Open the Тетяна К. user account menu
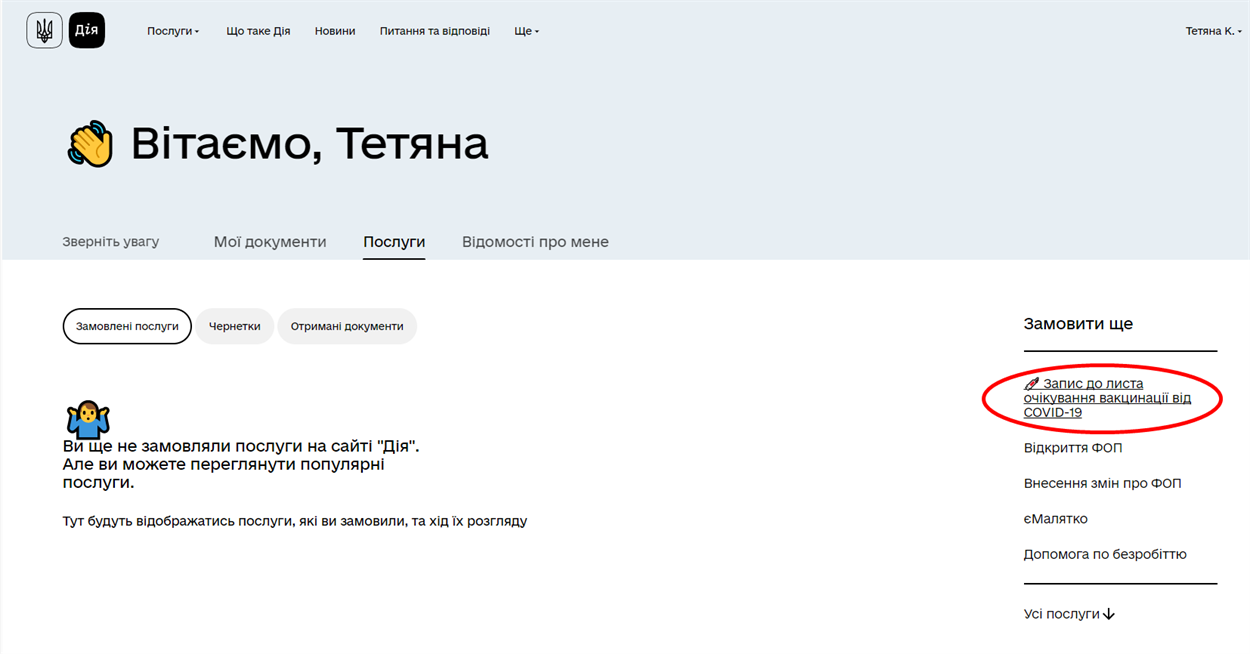Screen dimensions: 1250x654 (x=1213, y=31)
